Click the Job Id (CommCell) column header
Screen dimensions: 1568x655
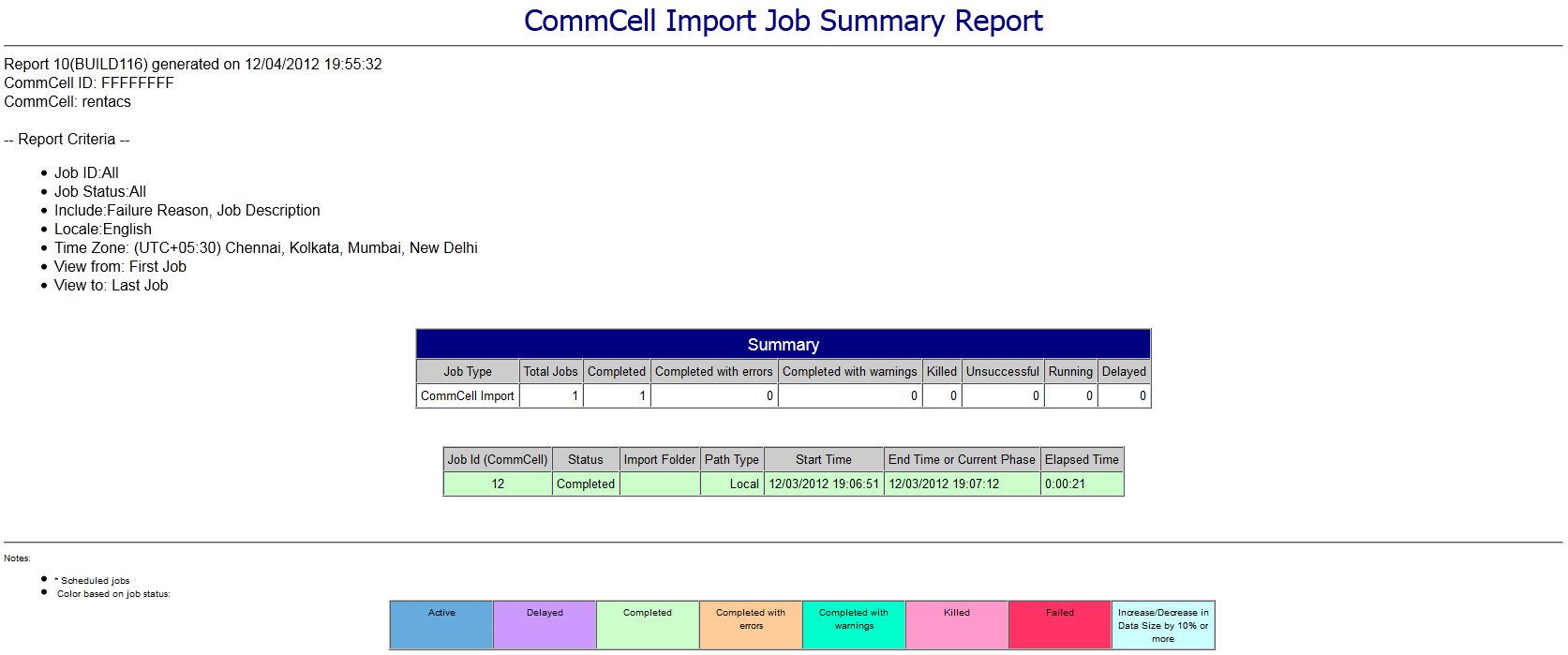coord(498,459)
